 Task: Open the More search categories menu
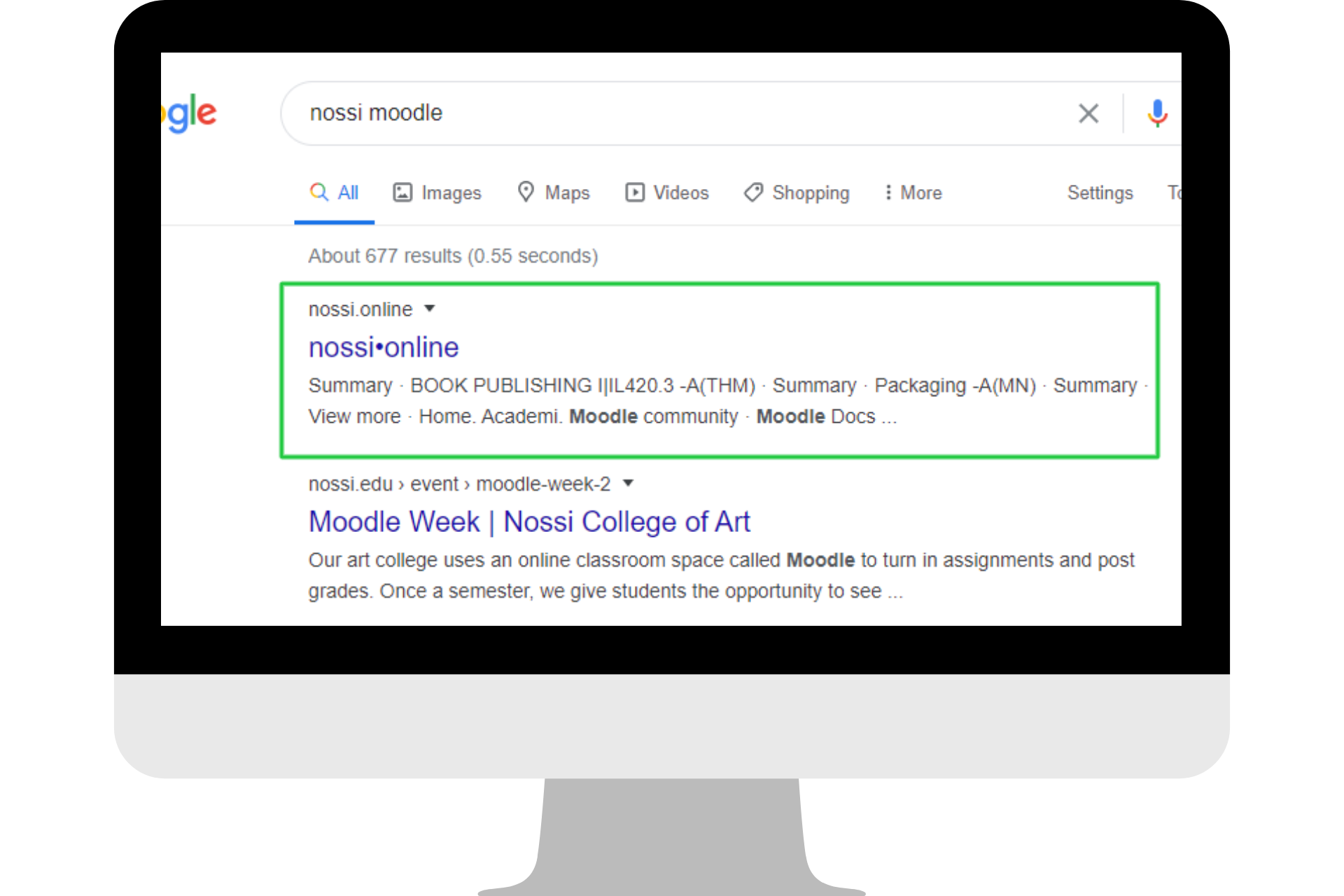click(913, 193)
